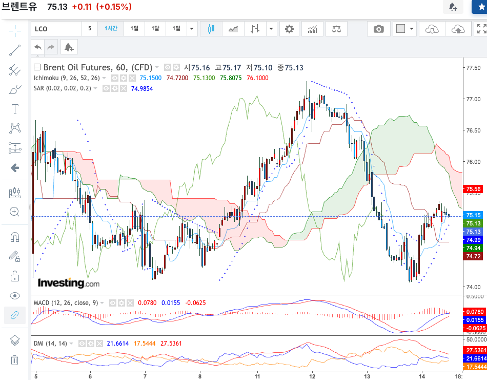
Task: Star Brent Oil as a favorite
Action: coord(480,7)
